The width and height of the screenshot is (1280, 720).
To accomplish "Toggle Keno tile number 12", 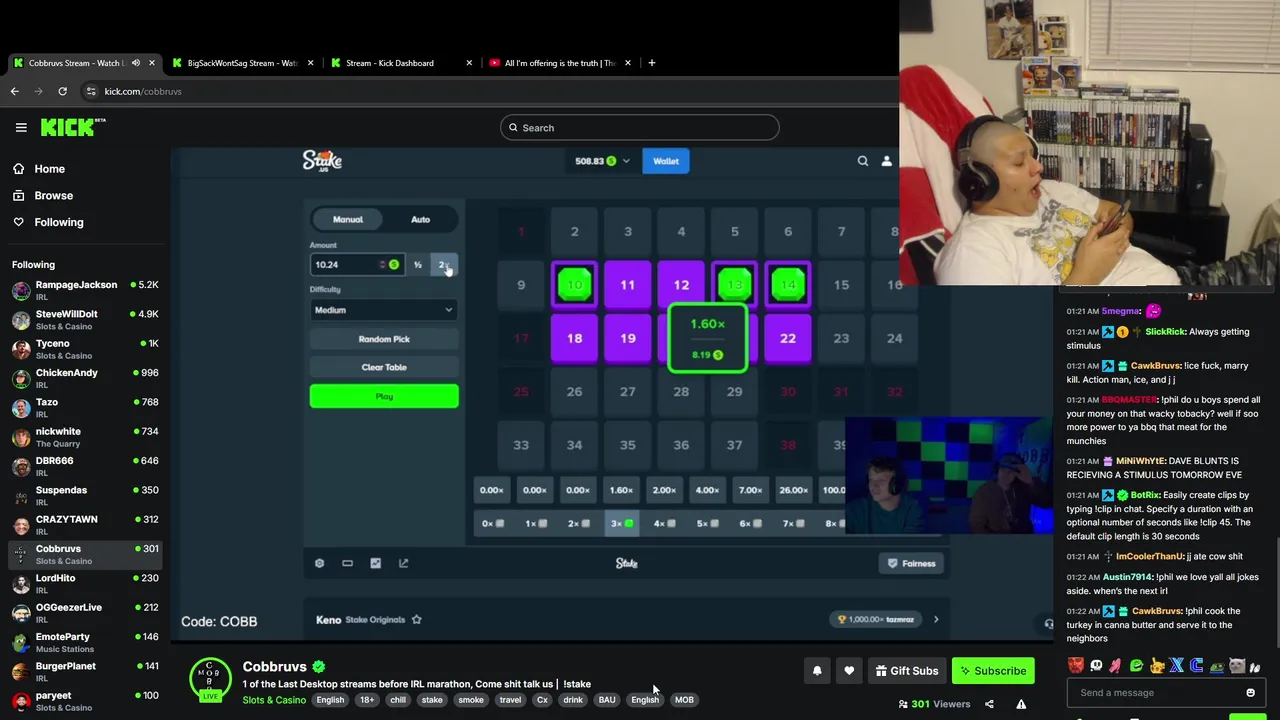I will [681, 285].
